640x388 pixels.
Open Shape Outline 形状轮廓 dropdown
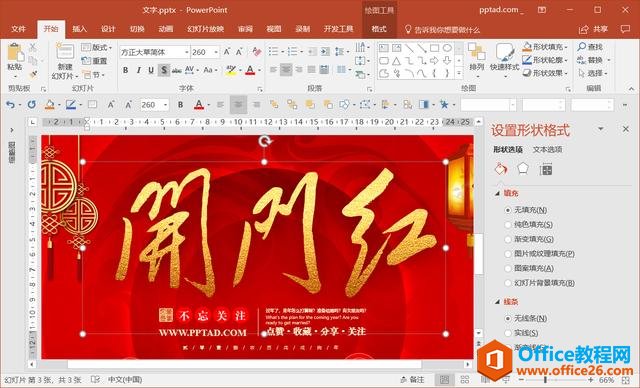point(545,60)
